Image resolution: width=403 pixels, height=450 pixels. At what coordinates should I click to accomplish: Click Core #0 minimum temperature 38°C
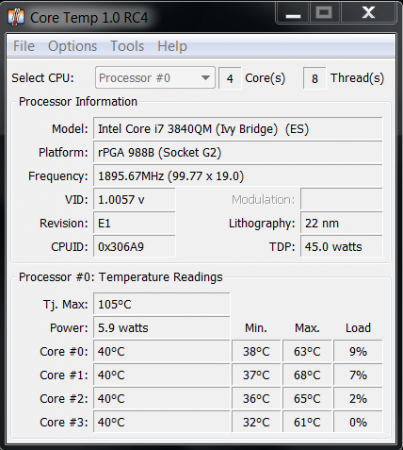pyautogui.click(x=256, y=351)
